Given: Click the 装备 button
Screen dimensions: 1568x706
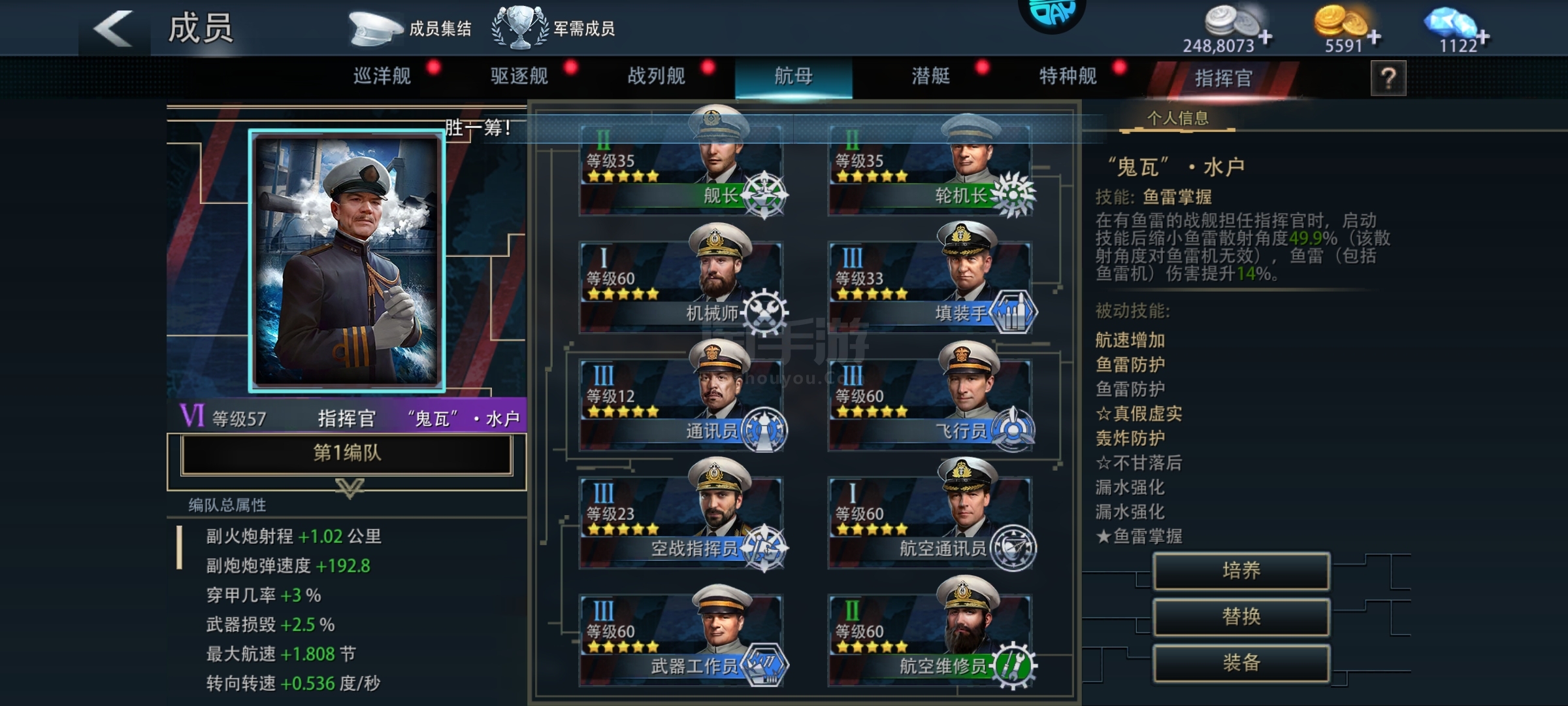Looking at the screenshot, I should pos(1241,663).
